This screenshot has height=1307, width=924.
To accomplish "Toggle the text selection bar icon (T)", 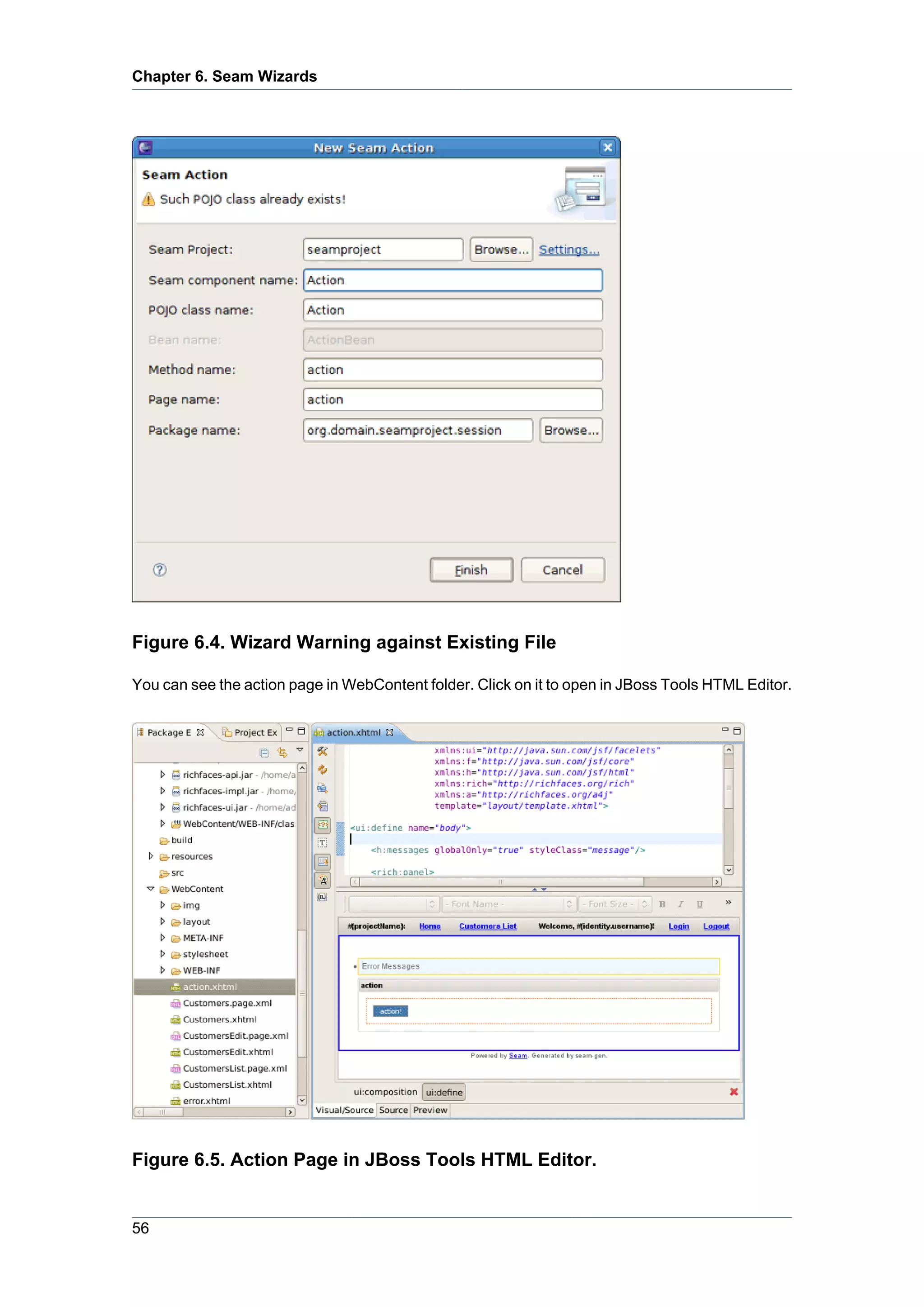I will (323, 843).
